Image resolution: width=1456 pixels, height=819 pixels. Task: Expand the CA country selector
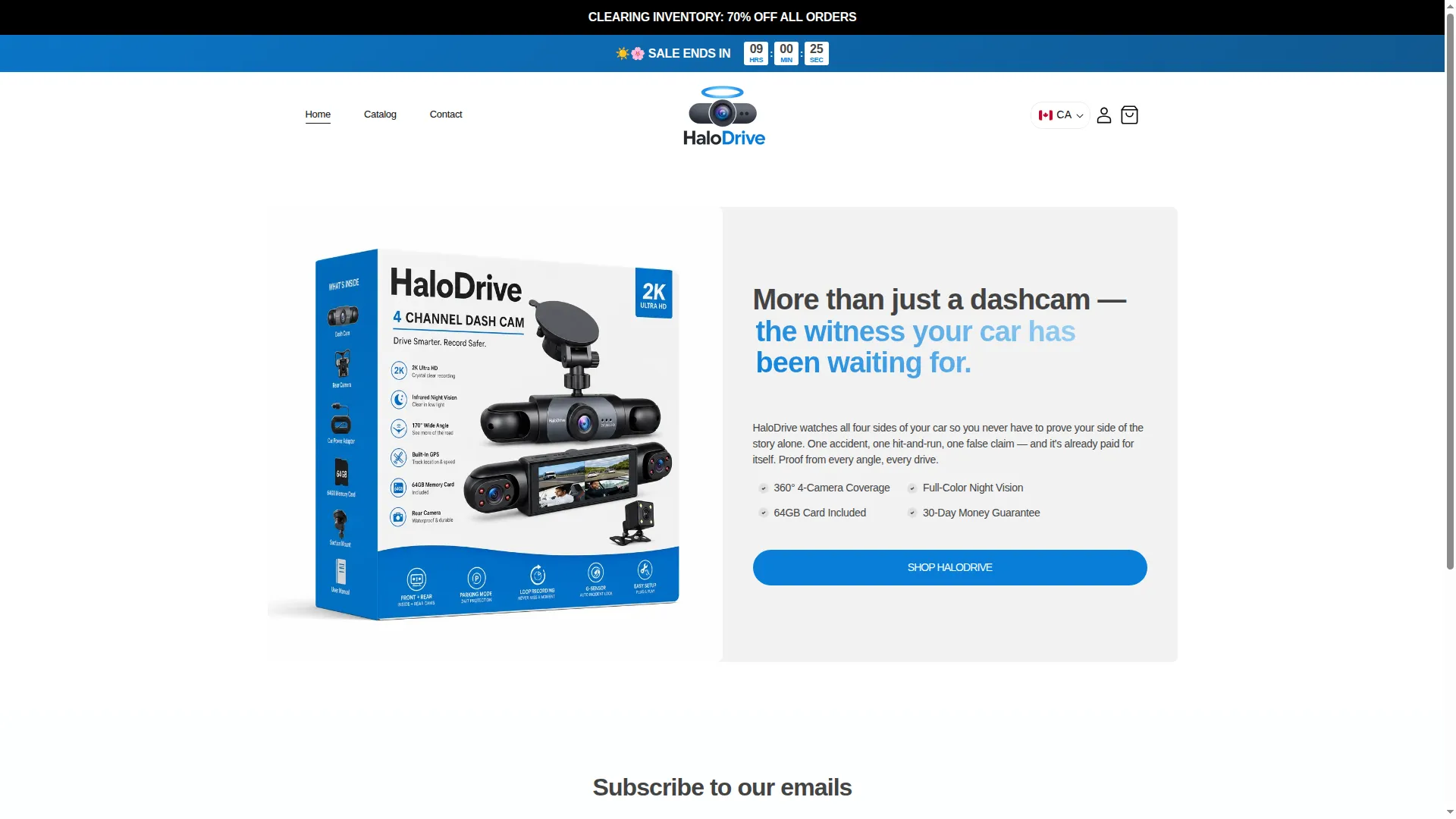click(x=1060, y=115)
